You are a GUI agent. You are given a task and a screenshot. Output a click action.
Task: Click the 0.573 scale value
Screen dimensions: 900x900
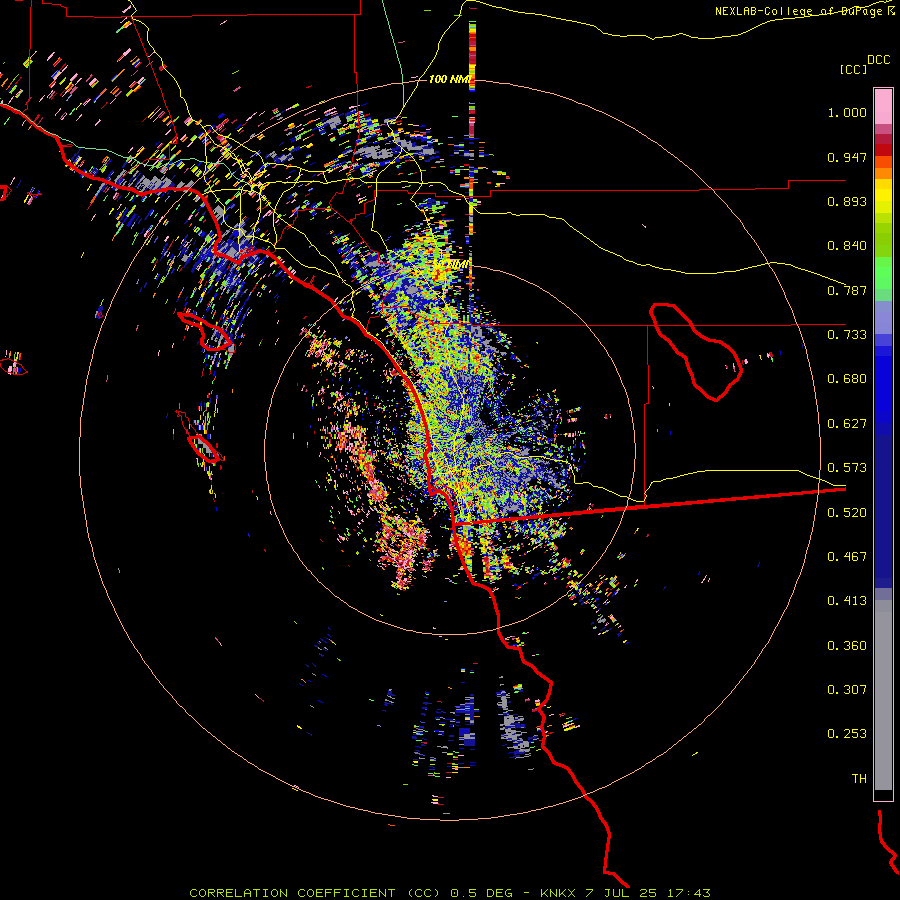pyautogui.click(x=847, y=468)
